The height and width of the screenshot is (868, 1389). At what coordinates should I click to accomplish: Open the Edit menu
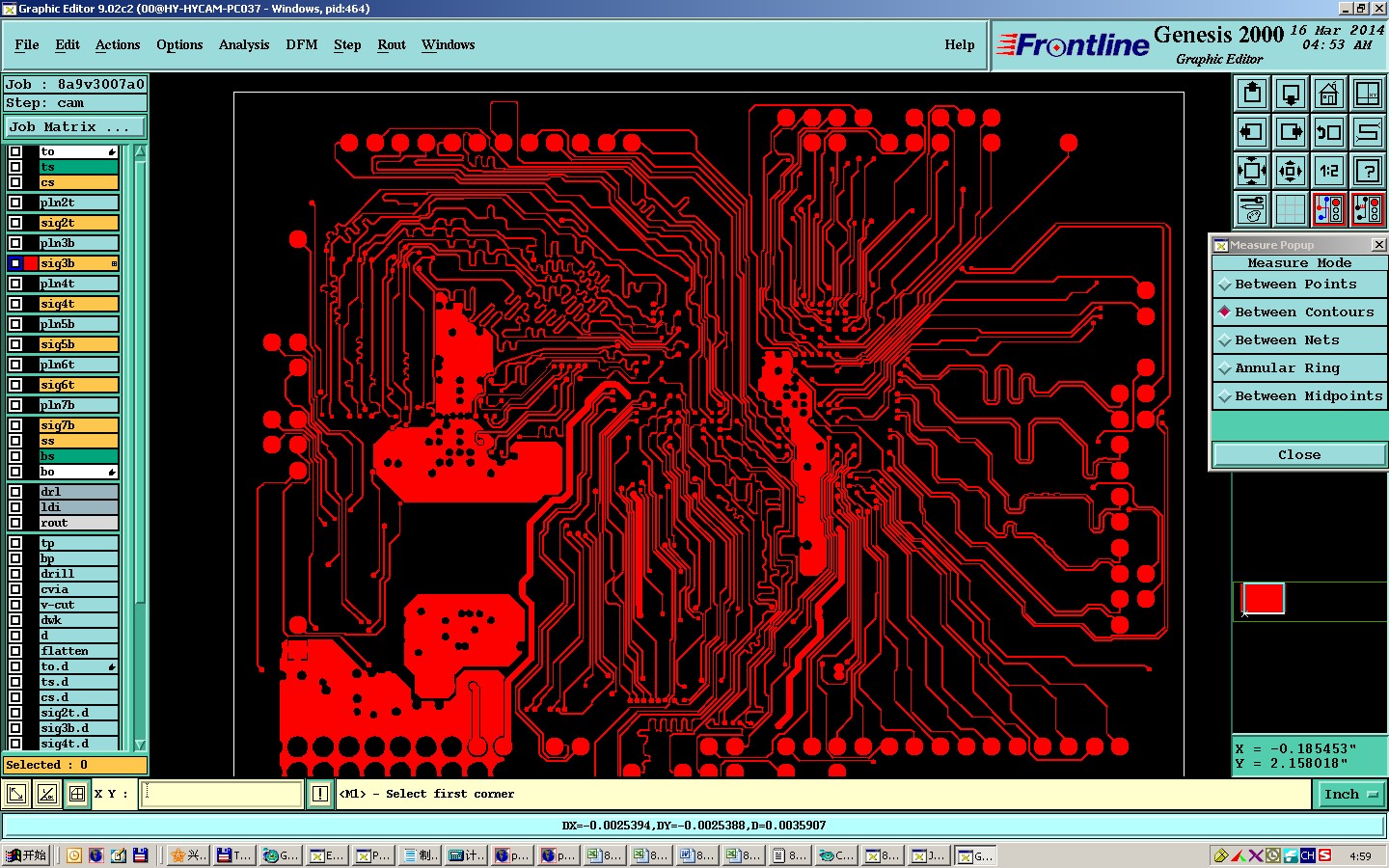(x=68, y=45)
